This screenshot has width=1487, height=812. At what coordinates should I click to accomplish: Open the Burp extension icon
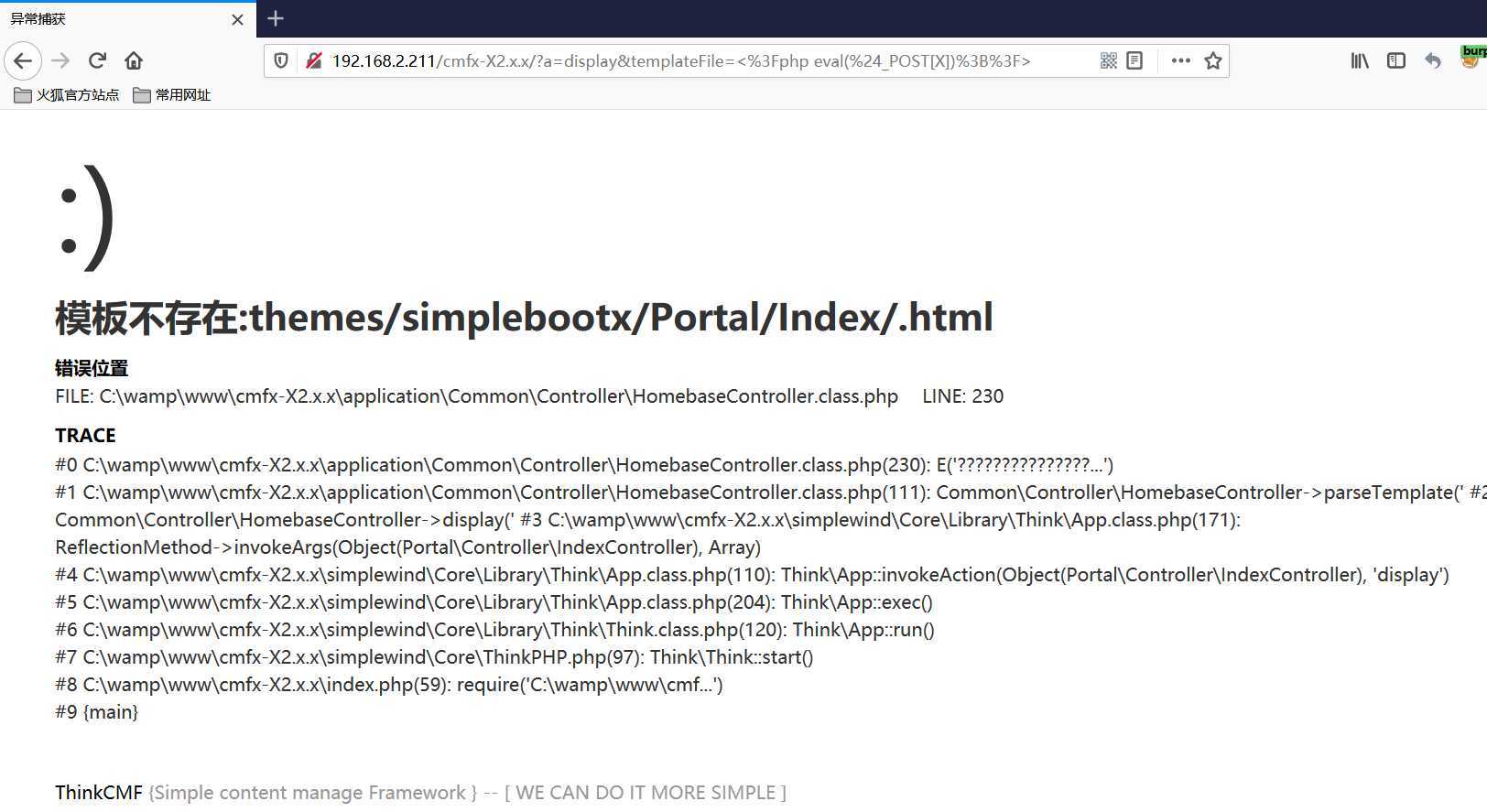[1472, 57]
